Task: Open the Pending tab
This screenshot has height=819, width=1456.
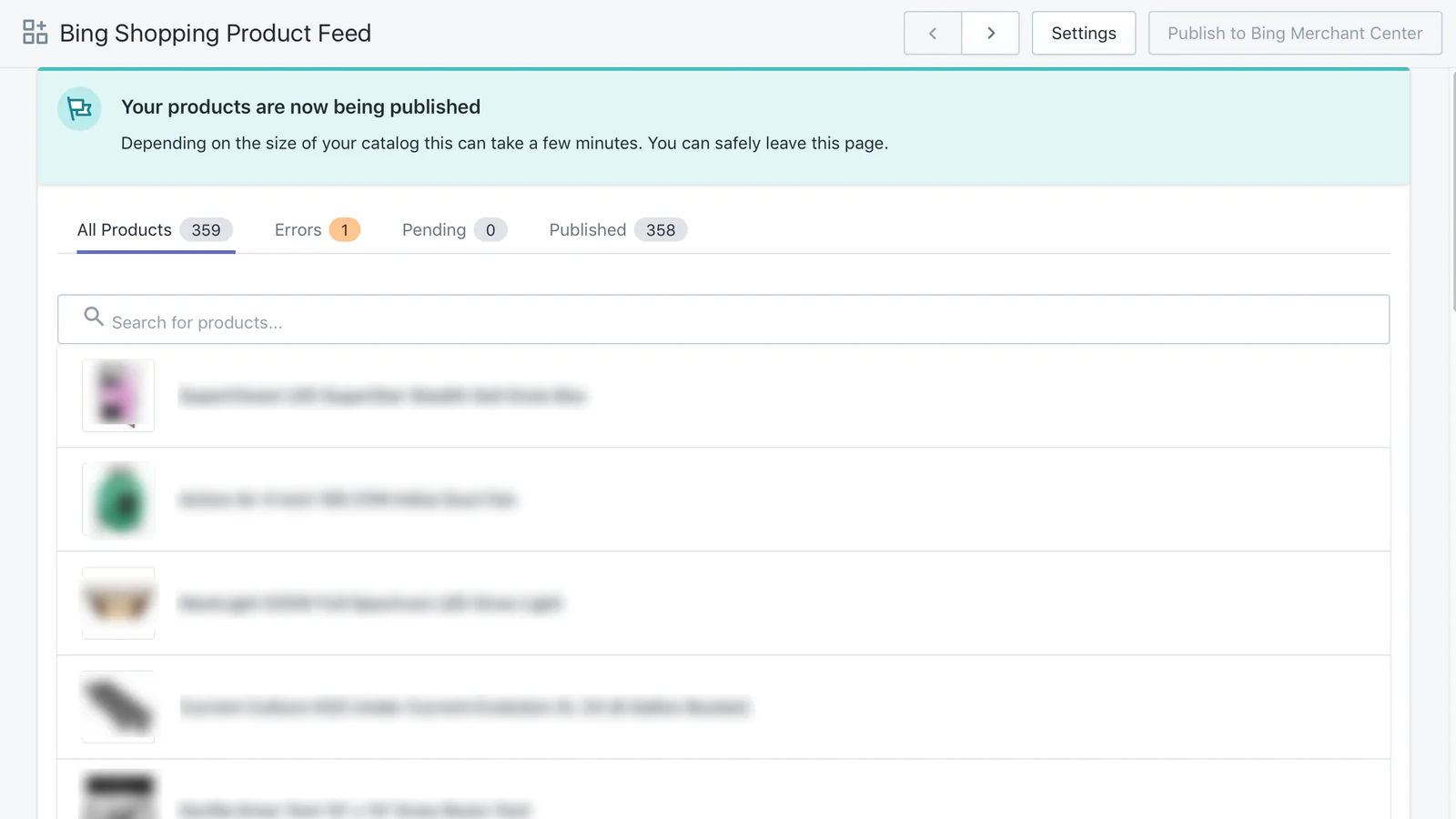Action: coord(453,230)
